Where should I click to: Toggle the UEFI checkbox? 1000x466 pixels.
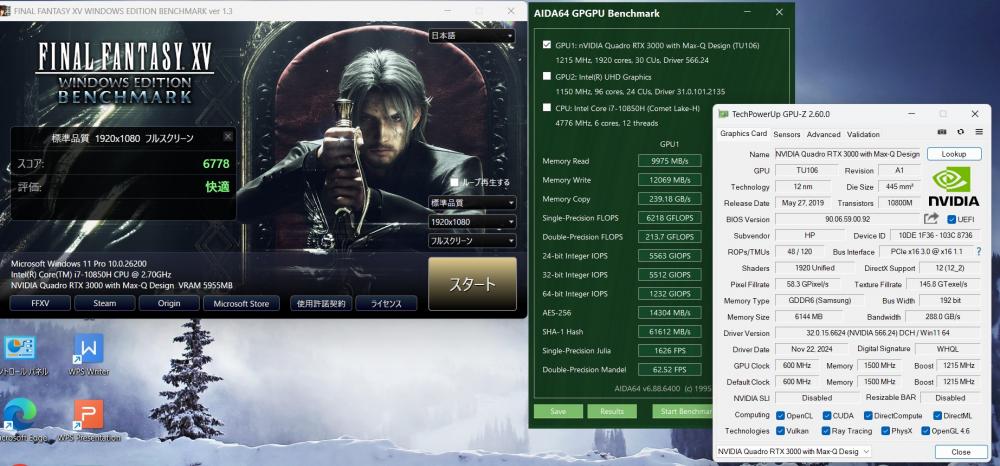[952, 219]
